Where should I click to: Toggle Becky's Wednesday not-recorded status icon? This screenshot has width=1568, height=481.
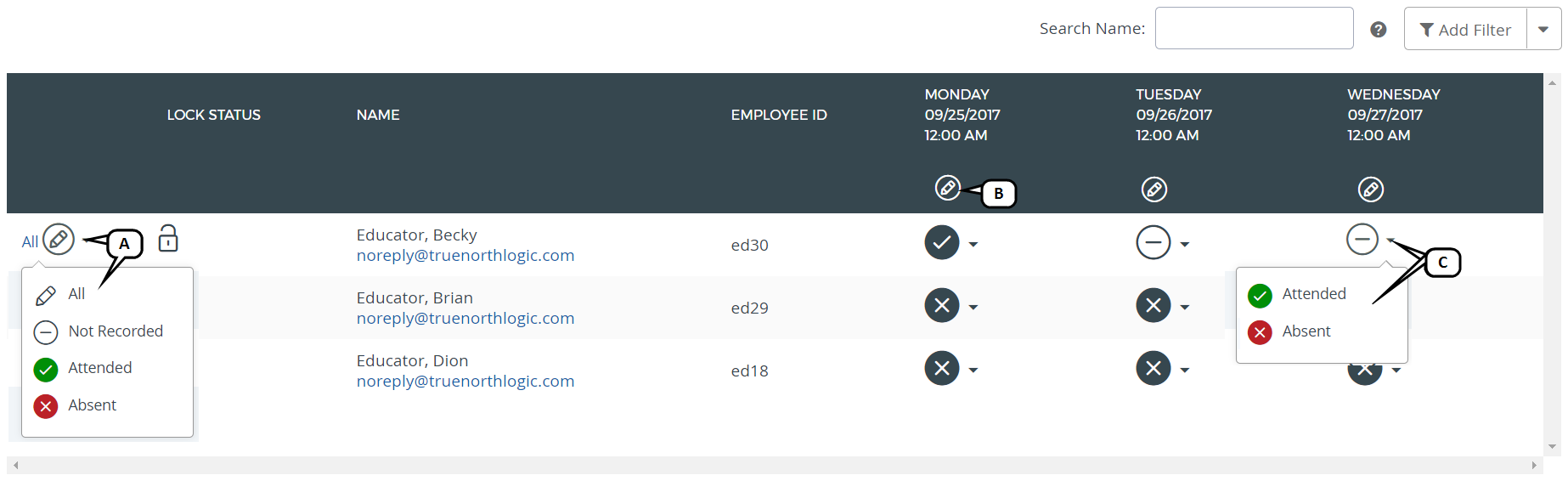pos(1362,240)
